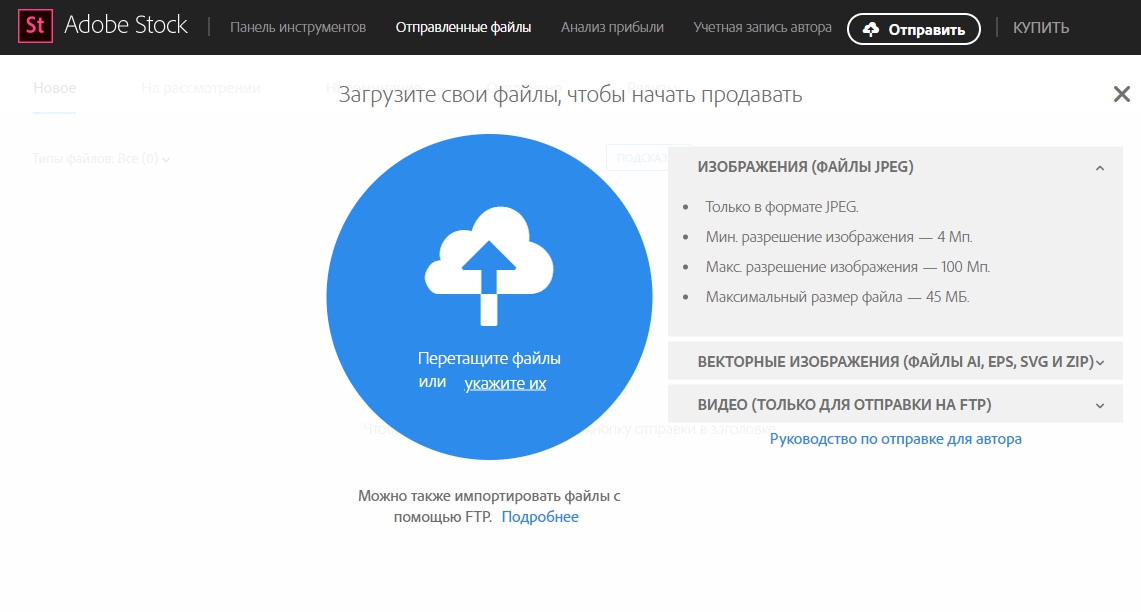Click the КУПИТЬ link in header

click(x=1040, y=28)
